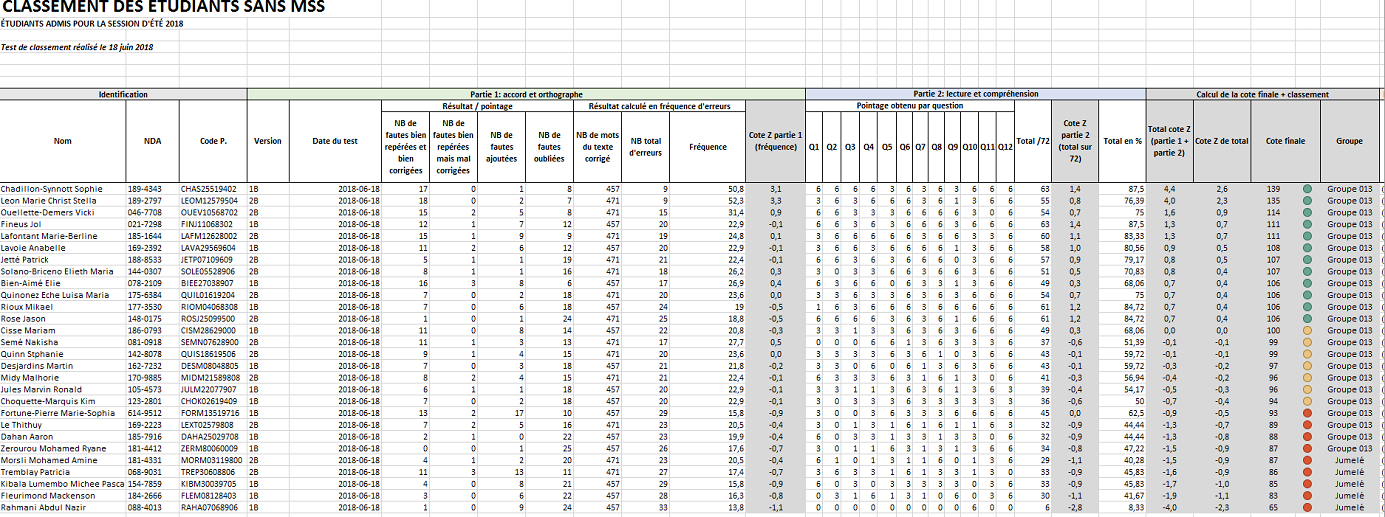Click red indicator icon in Fortune-Pierre Marie-Sophia's row
The height and width of the screenshot is (517, 1385).
point(1306,413)
